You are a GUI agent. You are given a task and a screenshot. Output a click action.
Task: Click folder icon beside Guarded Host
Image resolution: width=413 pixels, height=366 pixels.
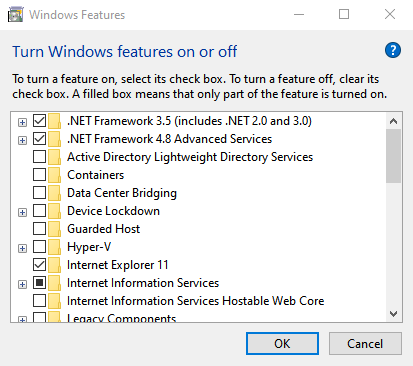(x=55, y=229)
